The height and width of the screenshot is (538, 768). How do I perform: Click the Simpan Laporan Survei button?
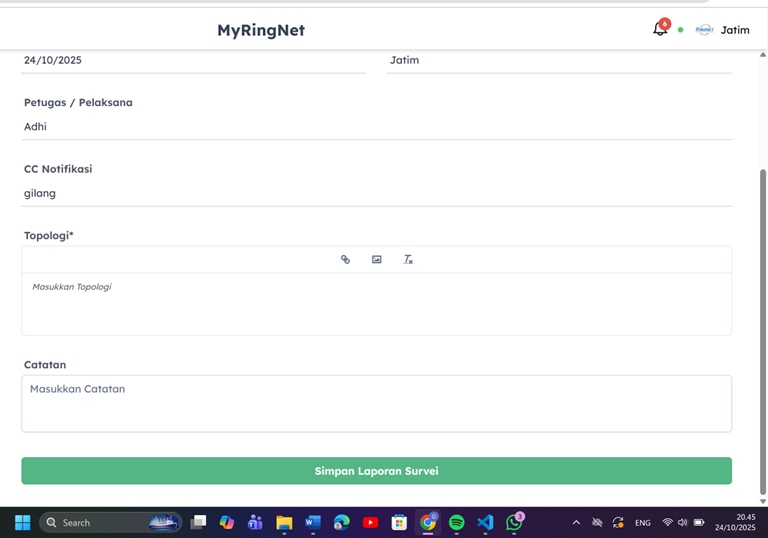(x=376, y=471)
